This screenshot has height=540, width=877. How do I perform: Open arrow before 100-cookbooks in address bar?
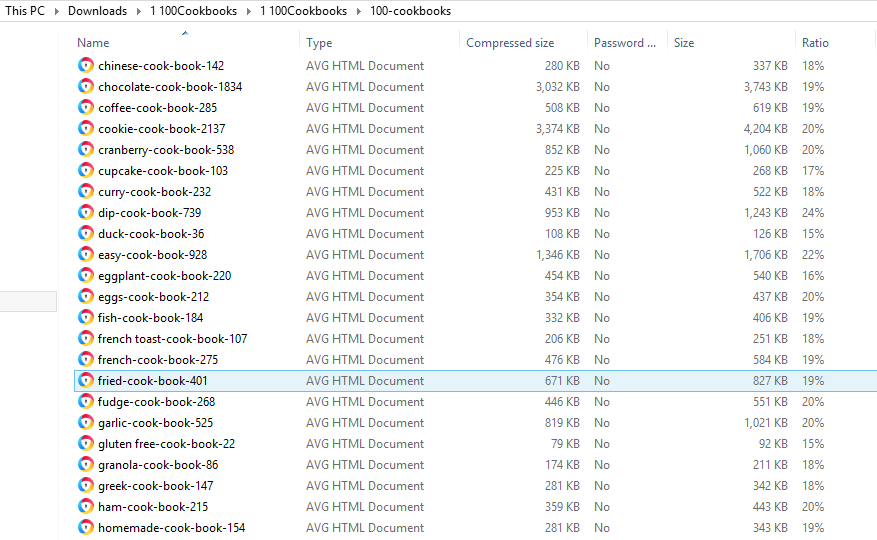pyautogui.click(x=359, y=11)
